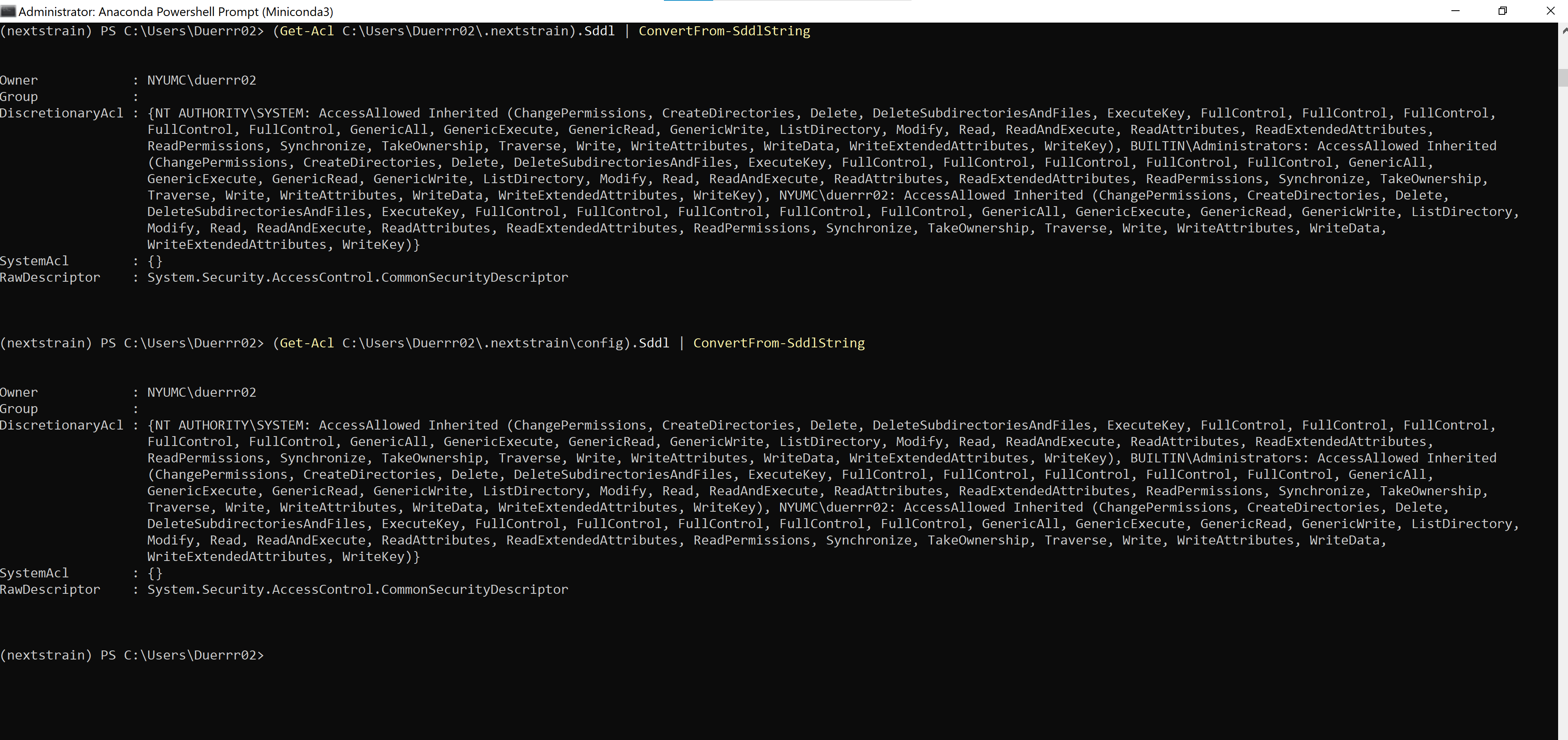Click the SystemAcl label in the config output
This screenshot has width=1568, height=740.
pos(34,574)
